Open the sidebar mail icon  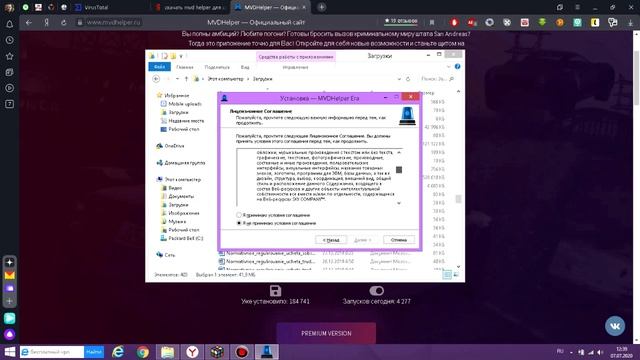pos(9,276)
